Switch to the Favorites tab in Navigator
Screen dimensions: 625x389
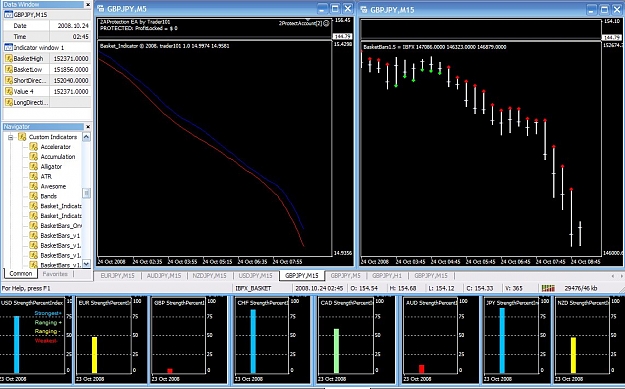click(55, 274)
